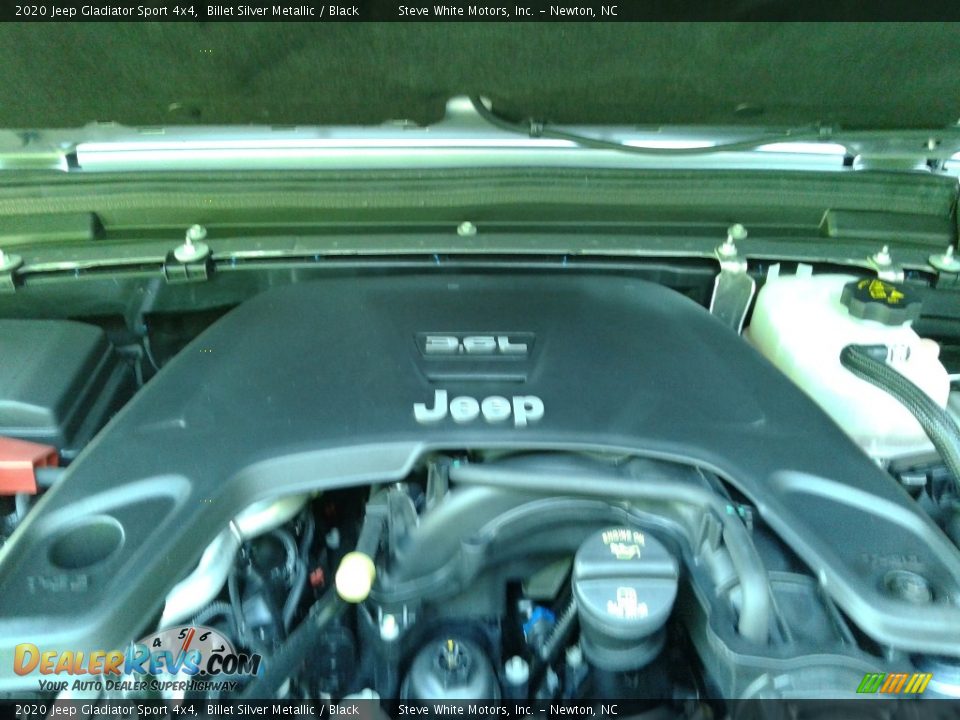Click the colored stripes logo at bottom right
The image size is (960, 720).
point(894,683)
